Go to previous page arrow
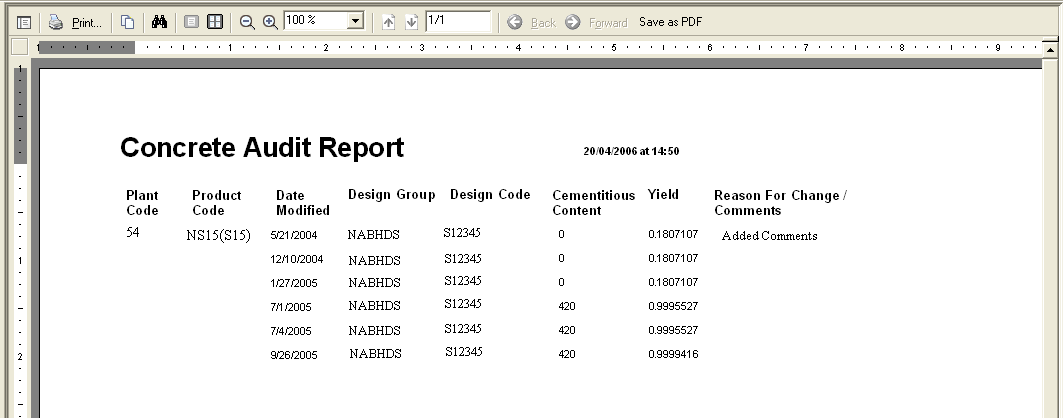The image size is (1064, 418). coord(390,22)
